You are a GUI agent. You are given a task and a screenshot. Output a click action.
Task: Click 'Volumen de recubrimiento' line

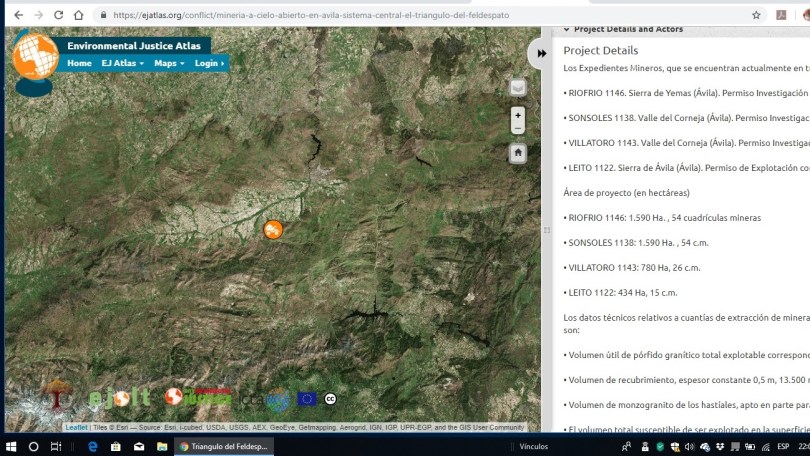point(687,380)
